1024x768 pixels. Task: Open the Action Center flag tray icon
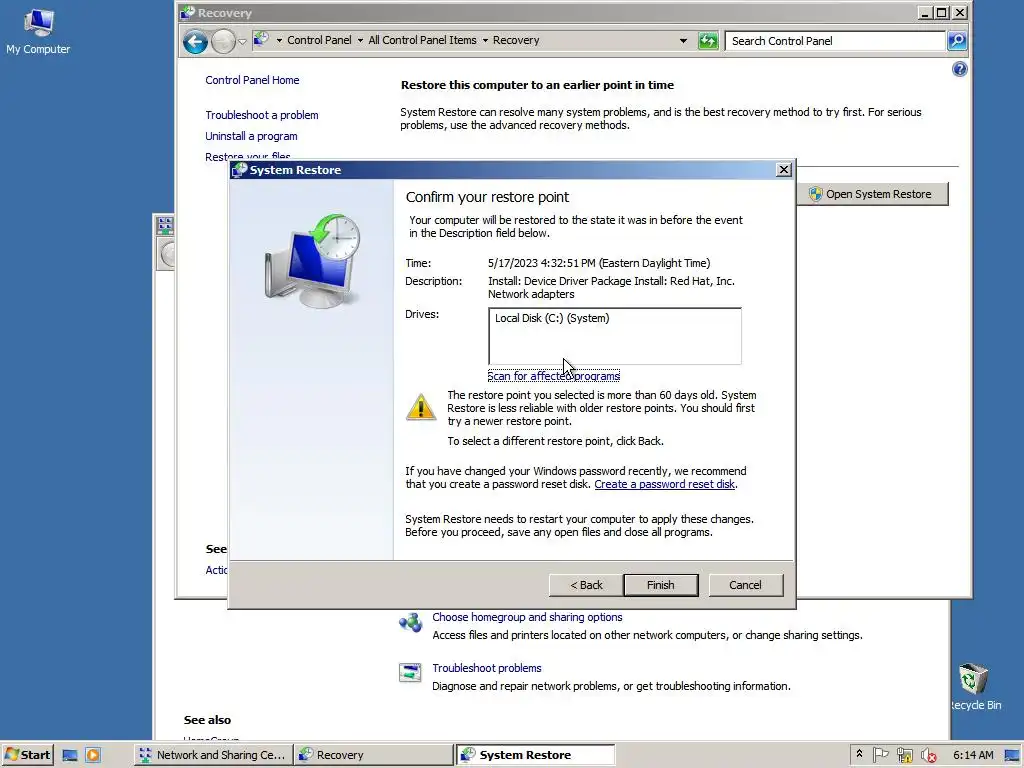pyautogui.click(x=880, y=755)
